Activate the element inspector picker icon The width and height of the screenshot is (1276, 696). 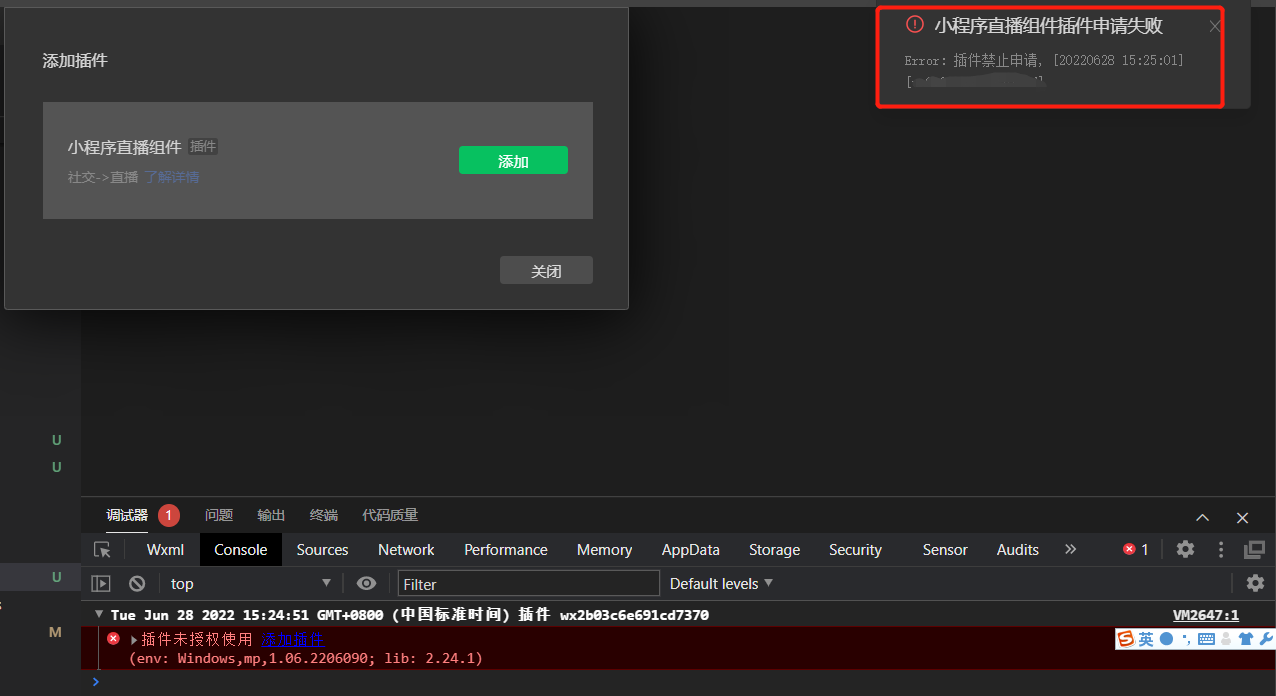[102, 550]
